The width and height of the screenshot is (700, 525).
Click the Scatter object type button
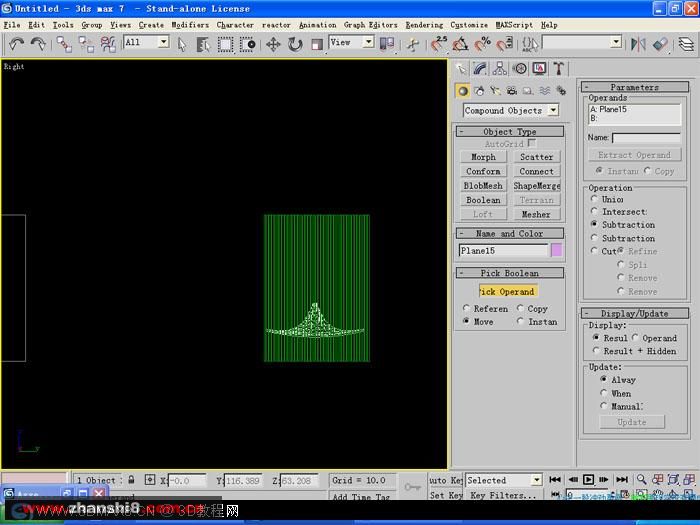pos(537,157)
